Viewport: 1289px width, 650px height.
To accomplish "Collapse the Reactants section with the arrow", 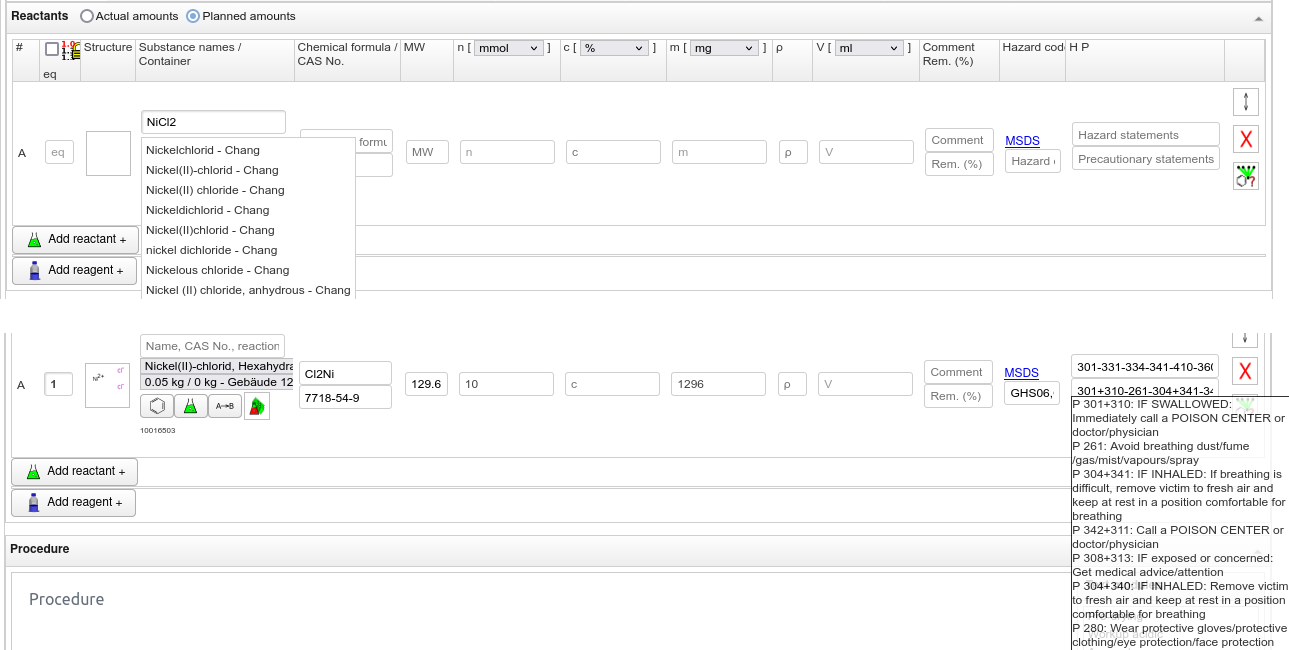I will coord(1258,18).
